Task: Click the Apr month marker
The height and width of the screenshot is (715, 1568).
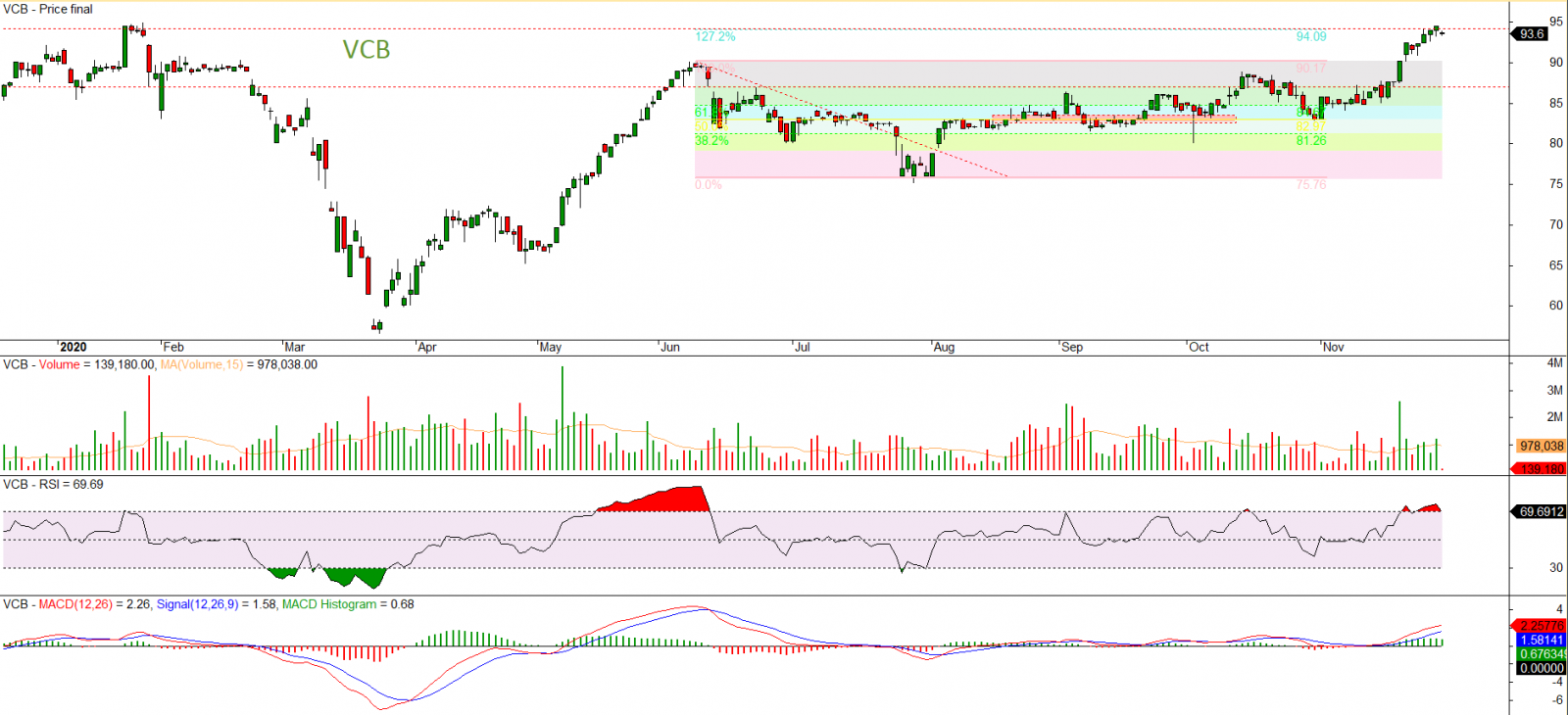Action: 426,347
